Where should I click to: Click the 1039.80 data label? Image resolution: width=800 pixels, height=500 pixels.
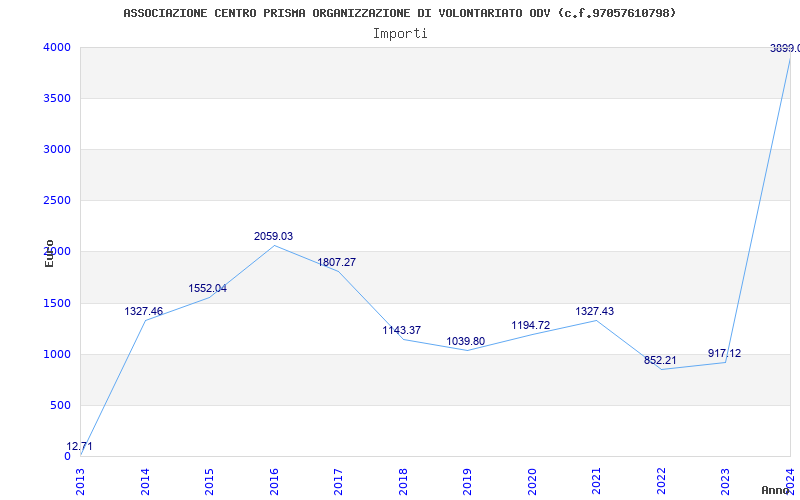[466, 341]
